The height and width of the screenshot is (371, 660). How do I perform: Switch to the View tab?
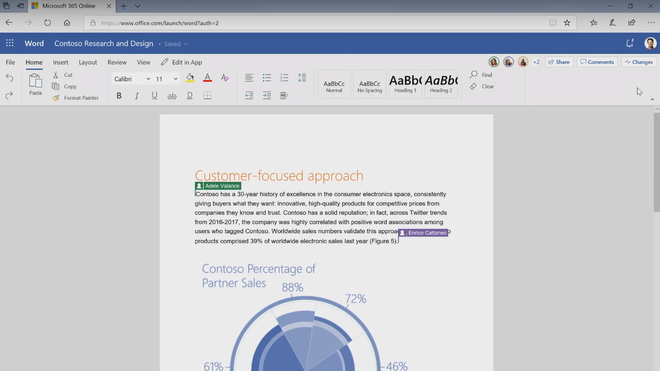pyautogui.click(x=143, y=62)
